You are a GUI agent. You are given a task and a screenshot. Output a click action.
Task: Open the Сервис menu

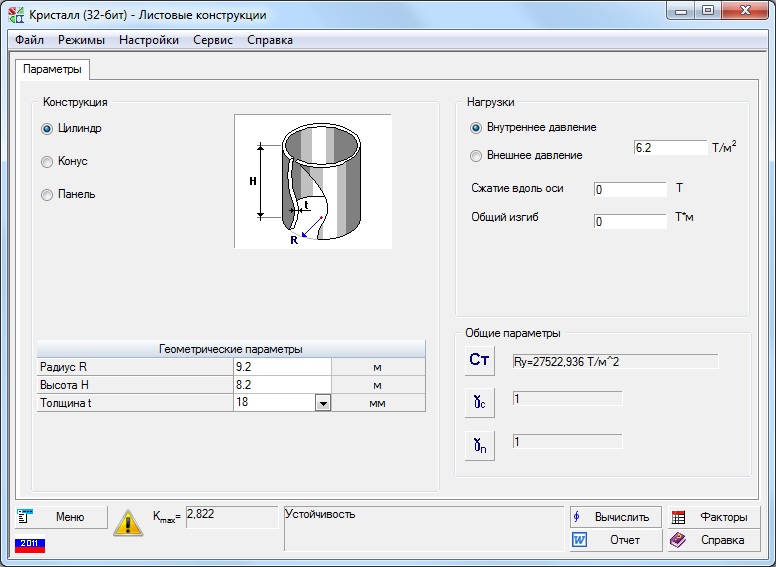213,40
